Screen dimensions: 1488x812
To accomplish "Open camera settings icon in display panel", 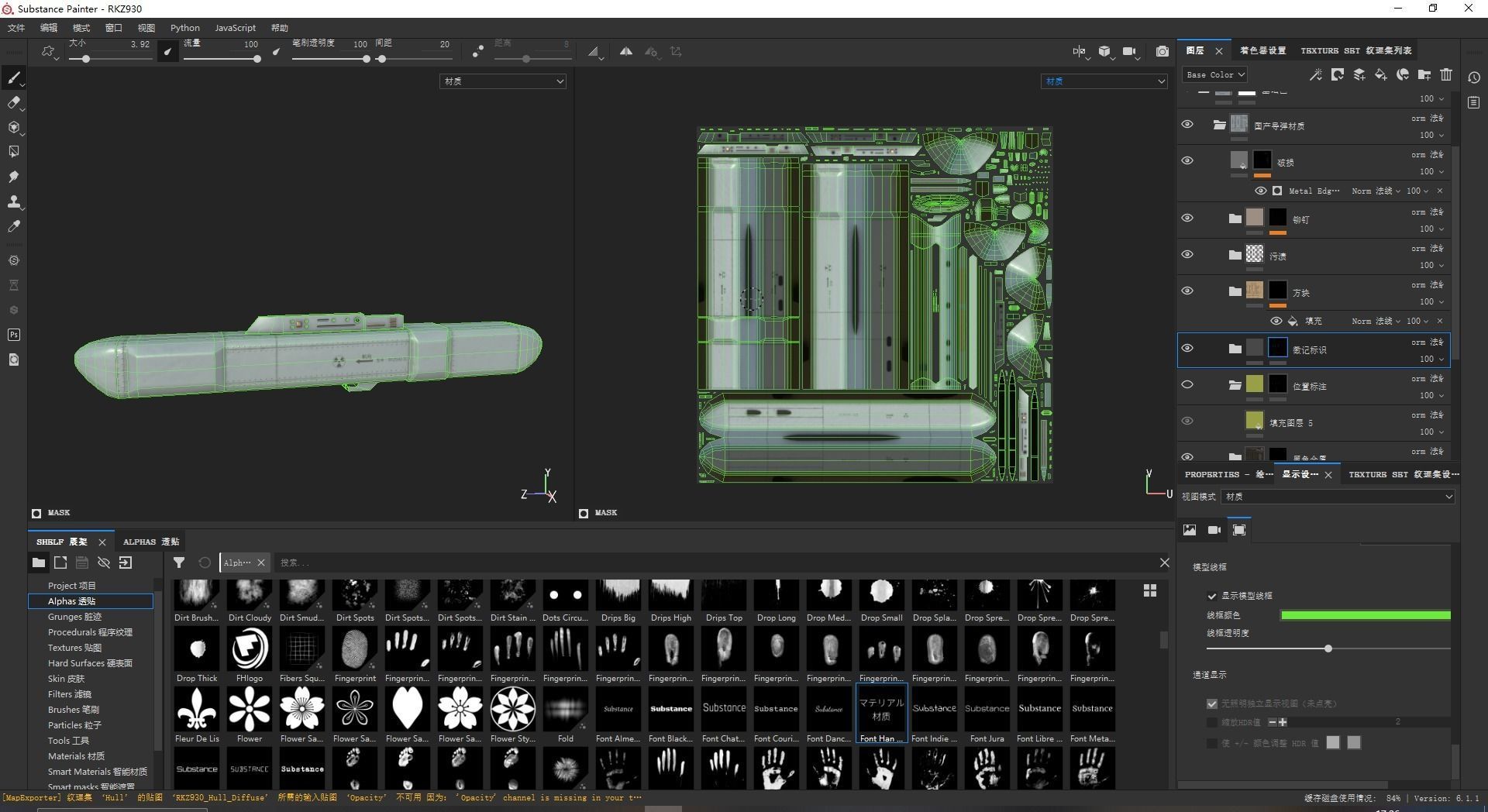I will 1214,530.
